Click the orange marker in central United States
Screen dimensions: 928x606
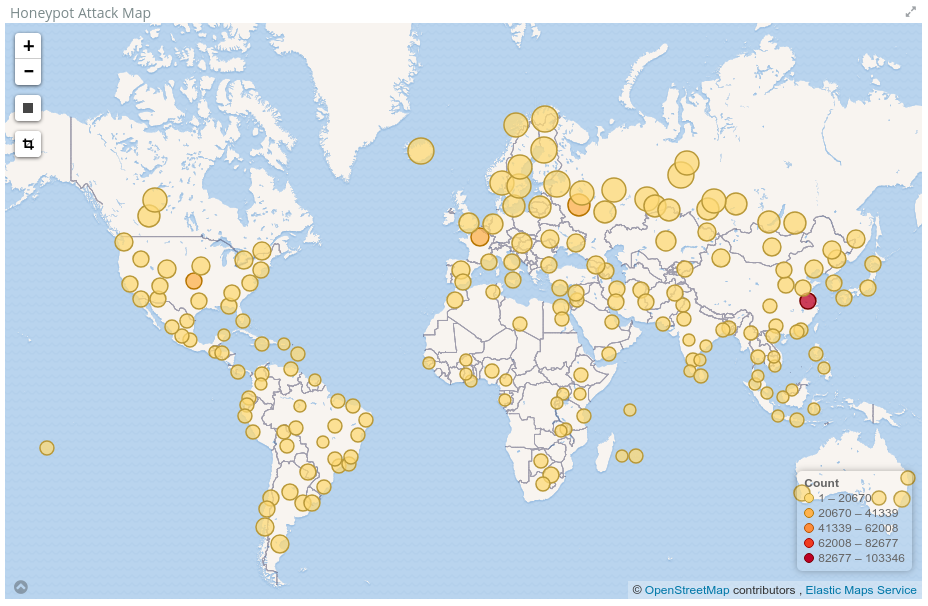tap(194, 281)
